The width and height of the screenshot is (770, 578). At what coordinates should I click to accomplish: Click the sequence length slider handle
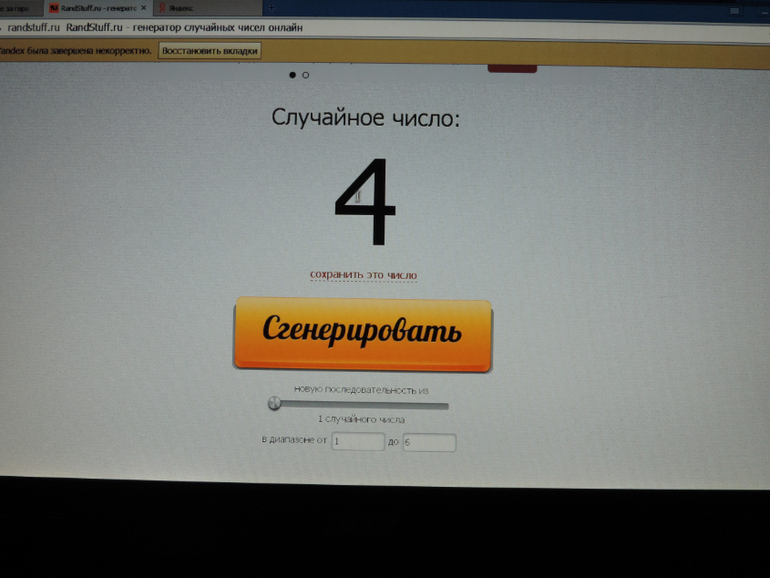click(x=275, y=404)
